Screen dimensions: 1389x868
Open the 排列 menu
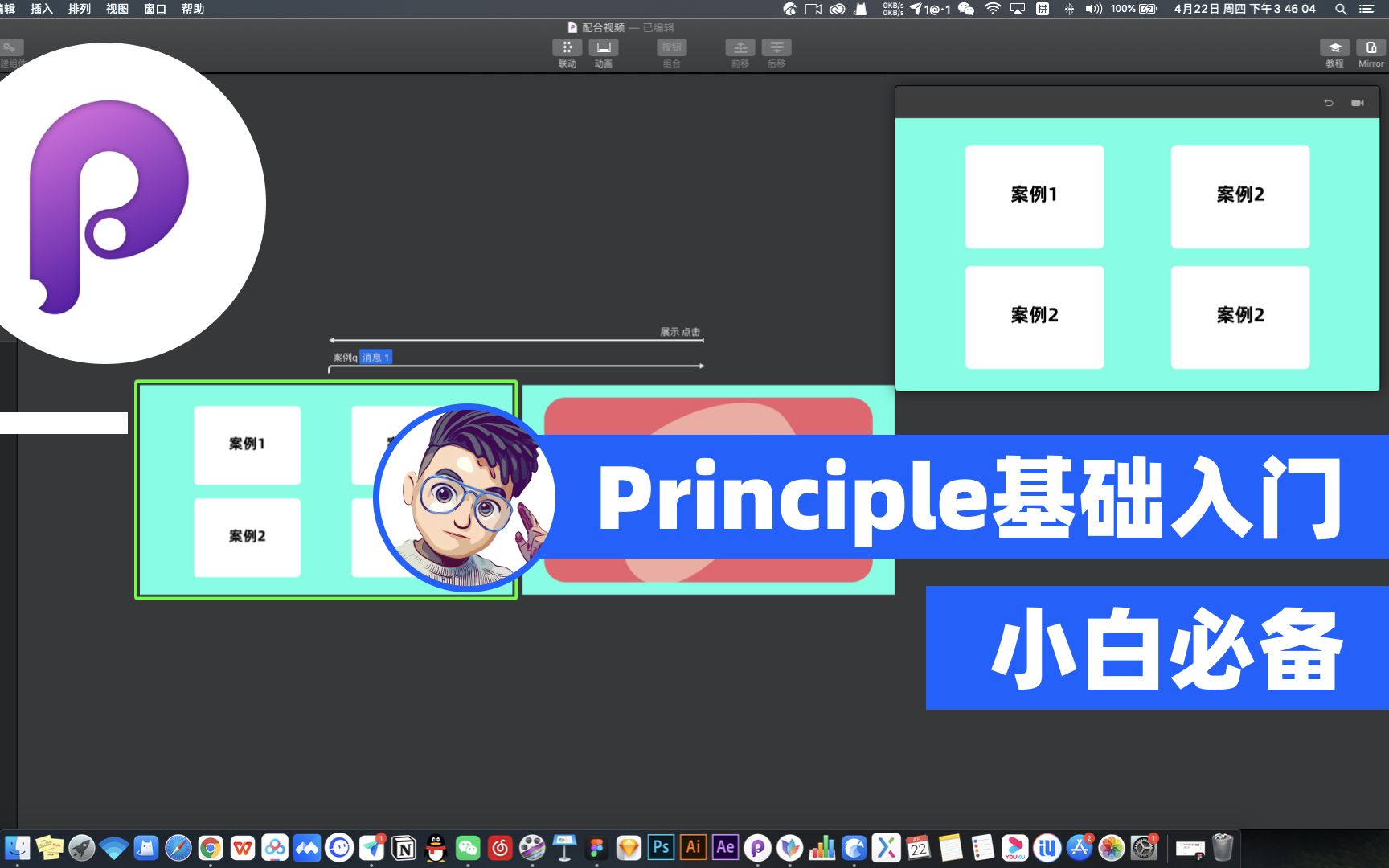(x=79, y=9)
